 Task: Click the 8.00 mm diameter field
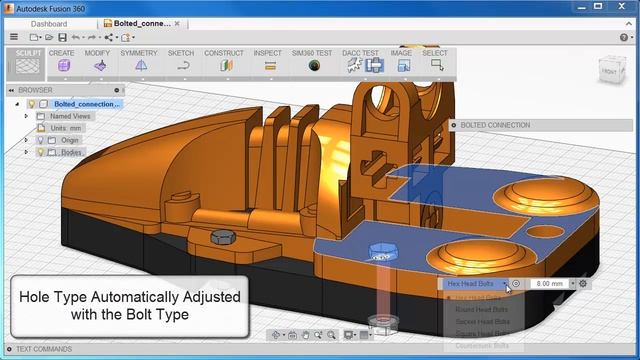click(x=549, y=283)
